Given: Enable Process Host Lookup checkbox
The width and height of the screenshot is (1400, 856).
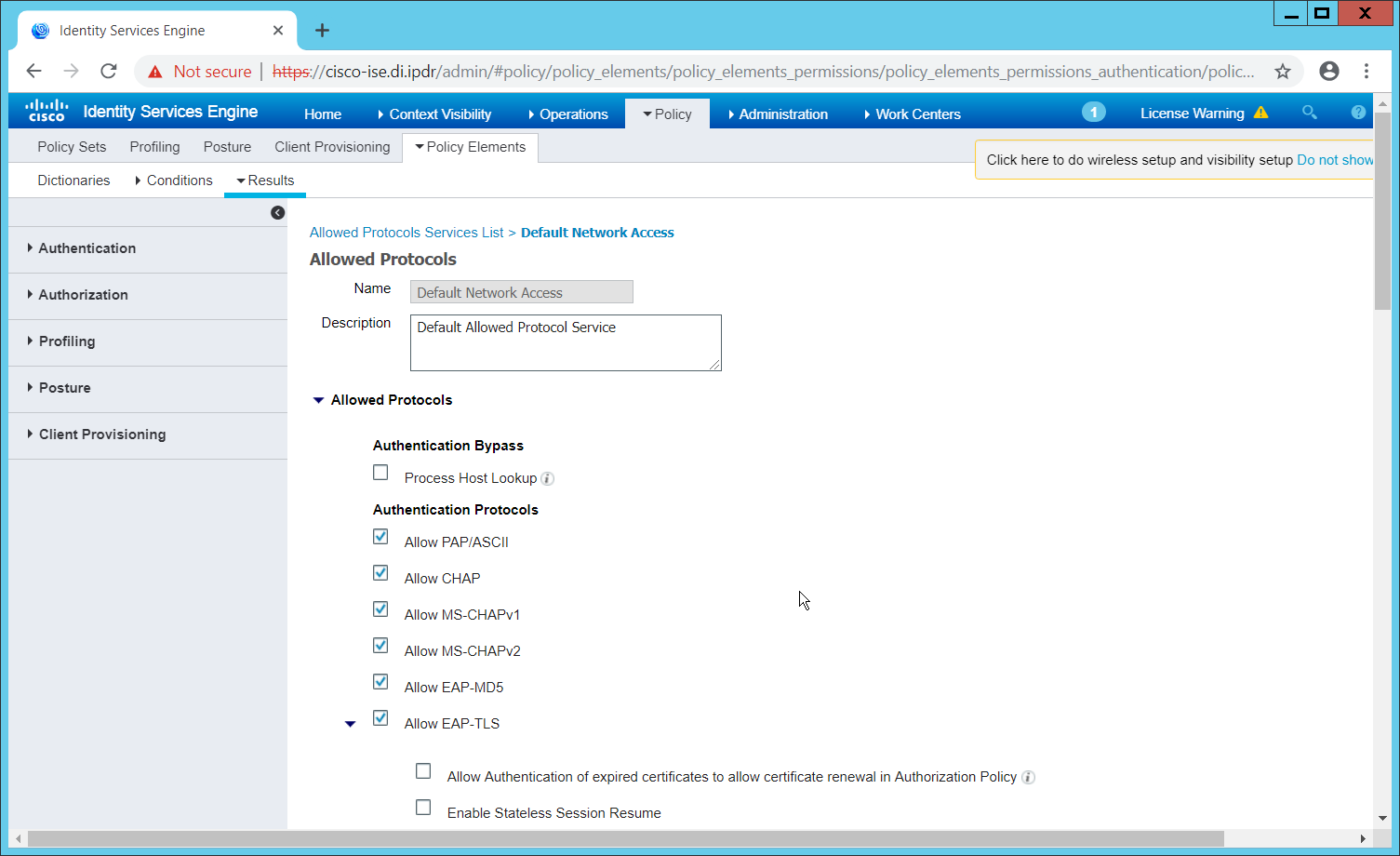Looking at the screenshot, I should tap(380, 473).
